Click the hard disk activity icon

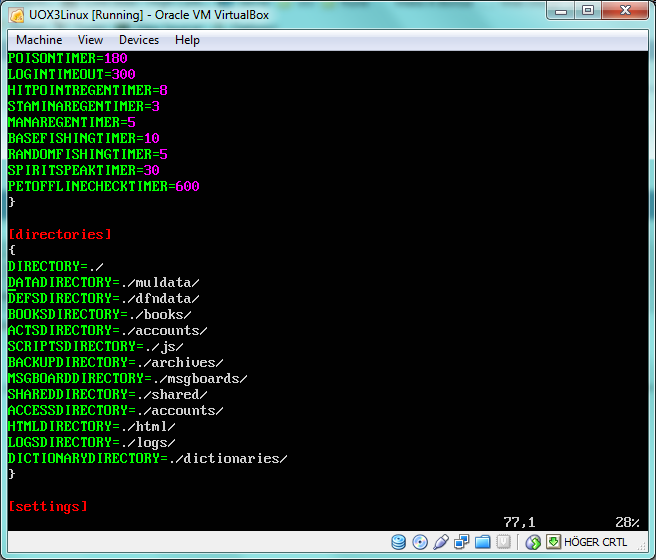pyautogui.click(x=399, y=542)
